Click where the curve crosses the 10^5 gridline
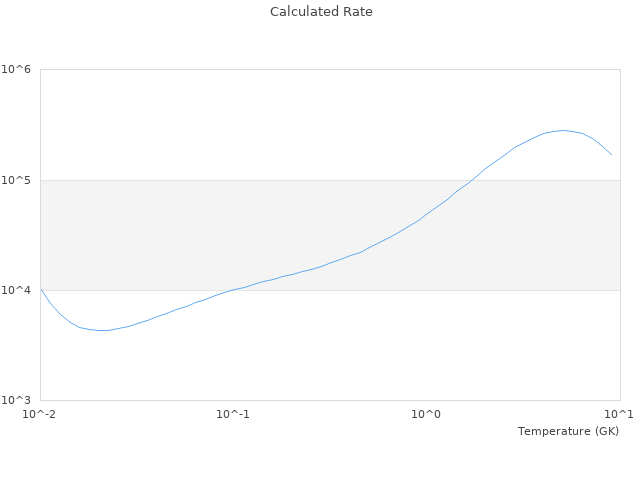The image size is (640, 480). tap(474, 180)
